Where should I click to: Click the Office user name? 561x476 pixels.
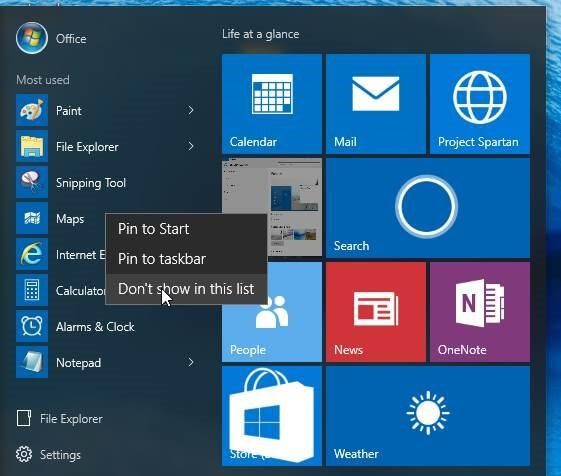pyautogui.click(x=71, y=39)
